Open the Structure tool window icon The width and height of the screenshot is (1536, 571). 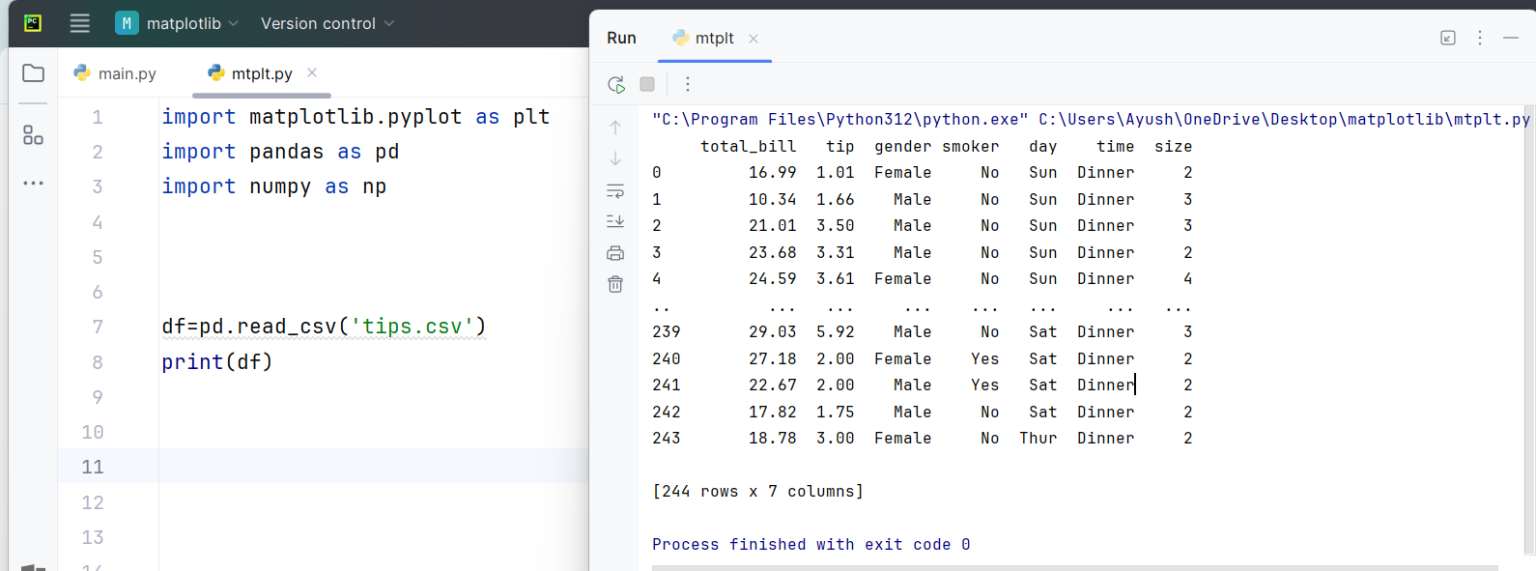click(33, 135)
